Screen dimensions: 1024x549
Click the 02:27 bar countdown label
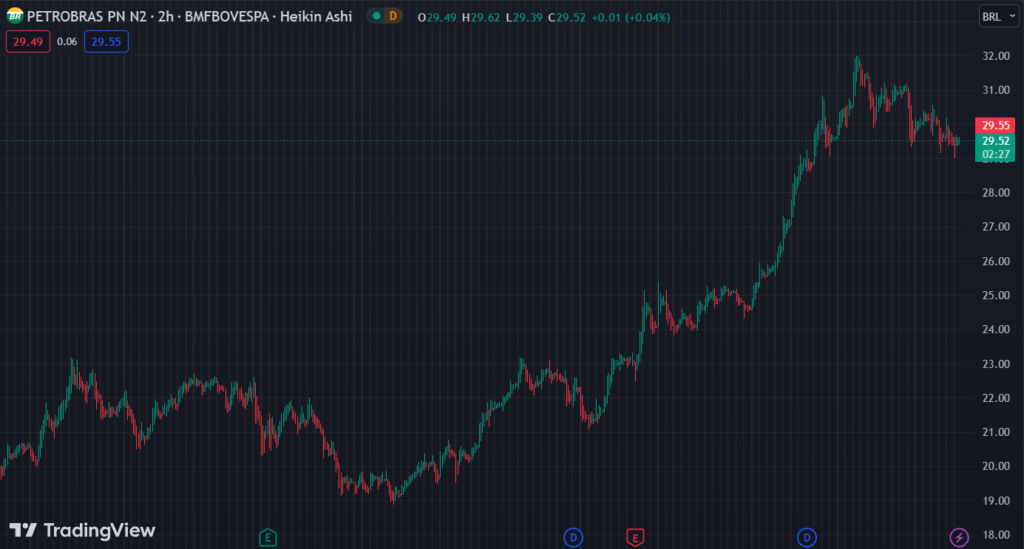pos(995,155)
